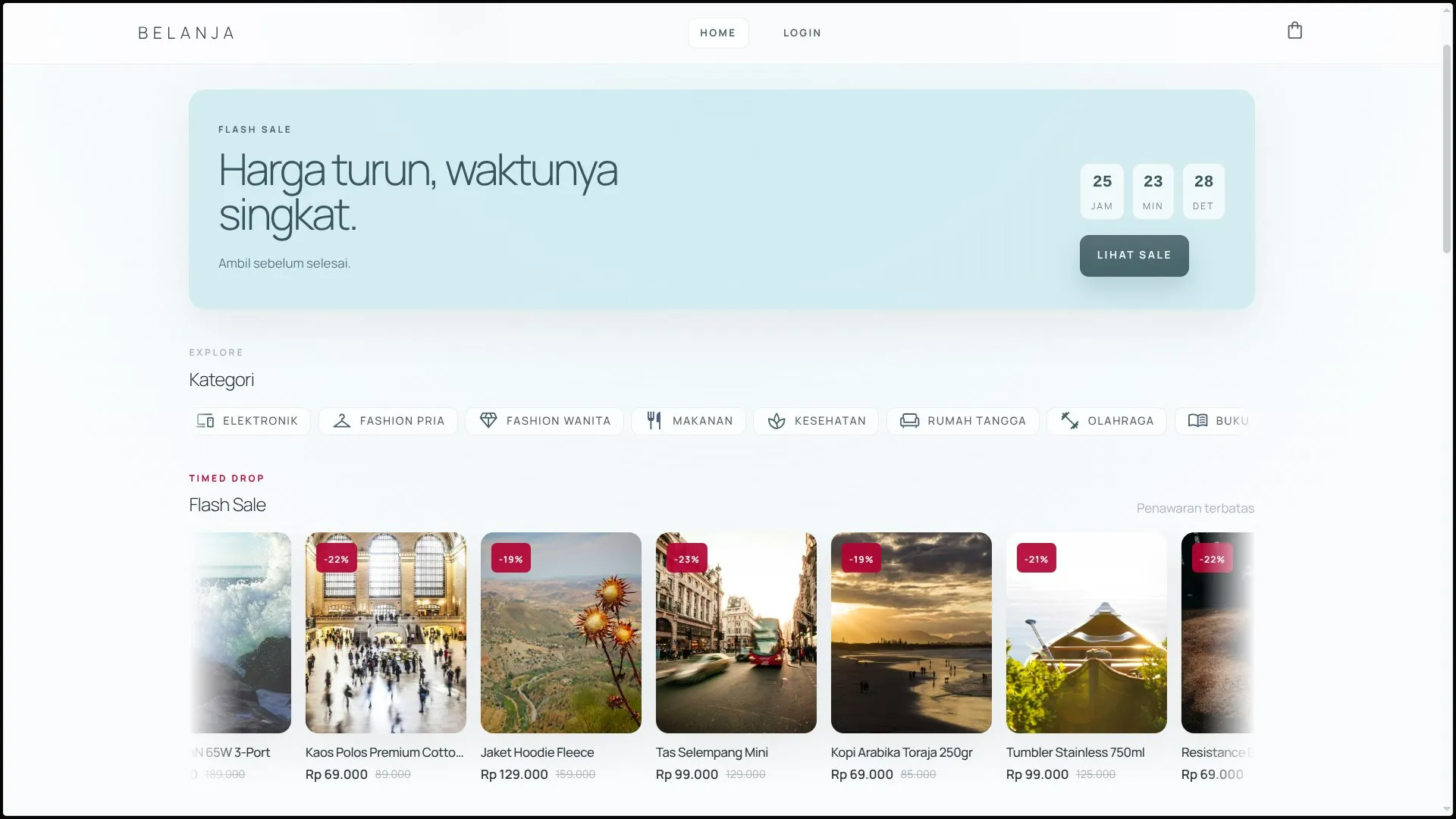1456x819 pixels.
Task: Click the Fashion Wanita diamond icon
Action: tap(488, 421)
